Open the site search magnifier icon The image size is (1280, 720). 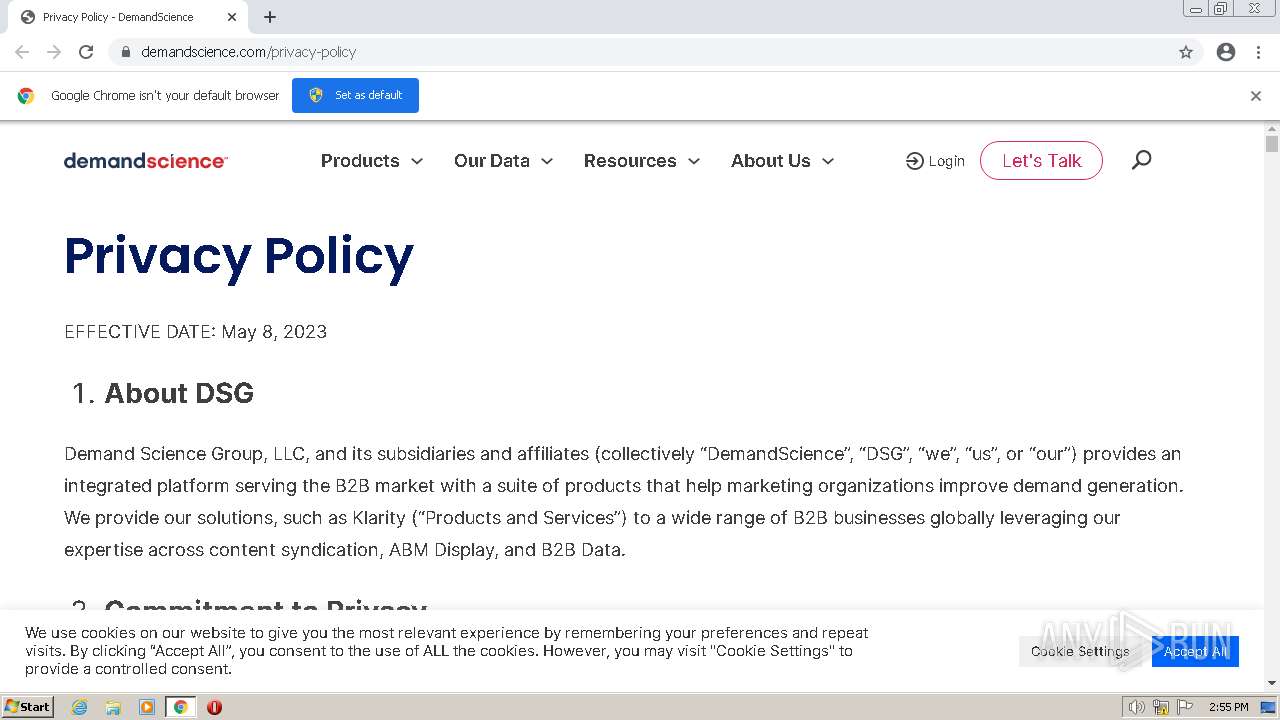point(1141,160)
